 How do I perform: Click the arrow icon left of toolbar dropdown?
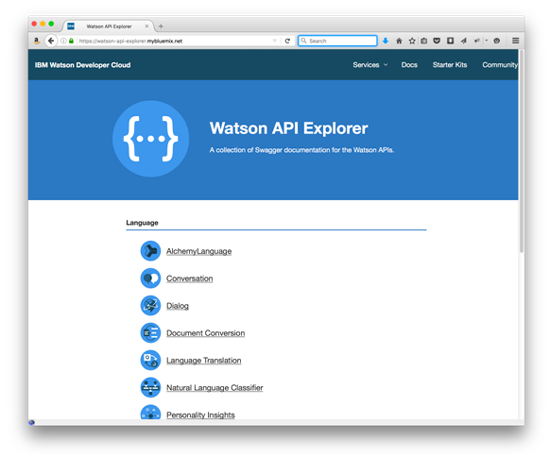point(477,41)
